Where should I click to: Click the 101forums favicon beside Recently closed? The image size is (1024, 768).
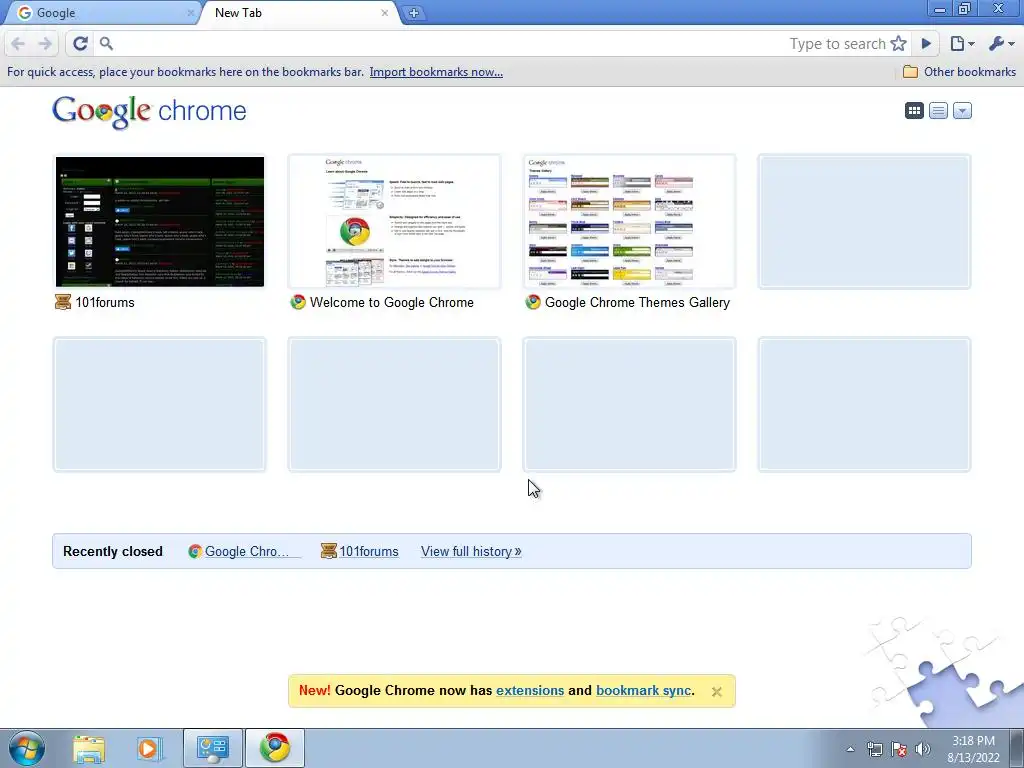click(328, 551)
